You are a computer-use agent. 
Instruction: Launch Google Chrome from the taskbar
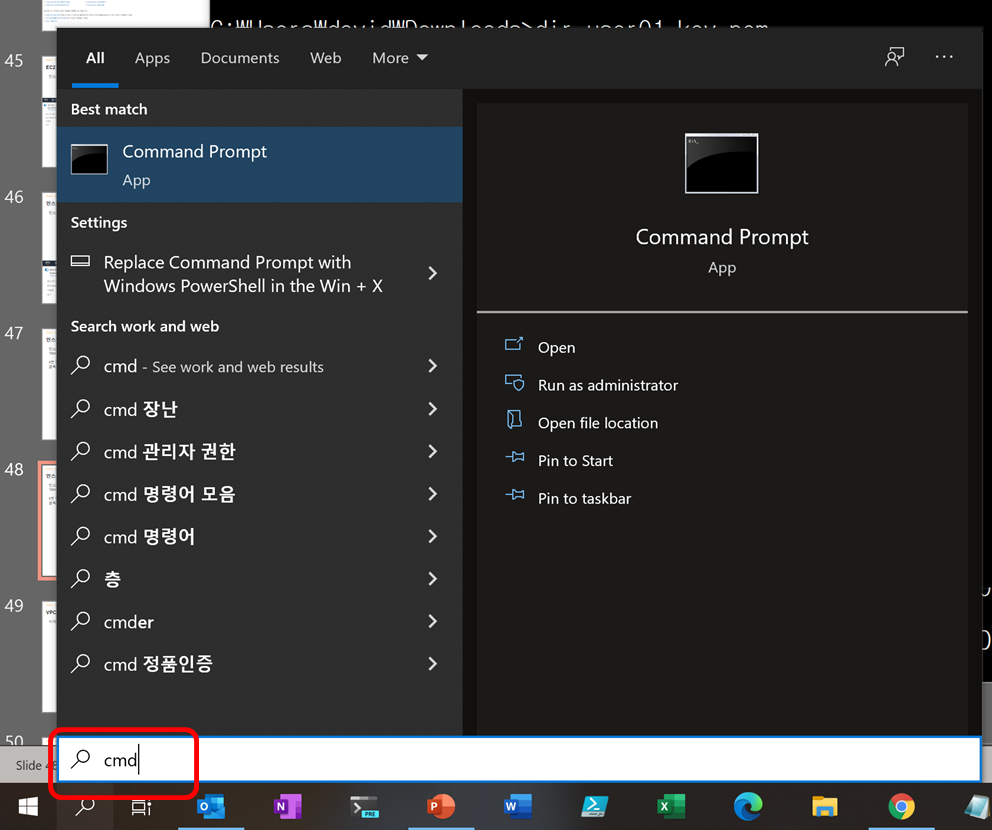pyautogui.click(x=901, y=806)
